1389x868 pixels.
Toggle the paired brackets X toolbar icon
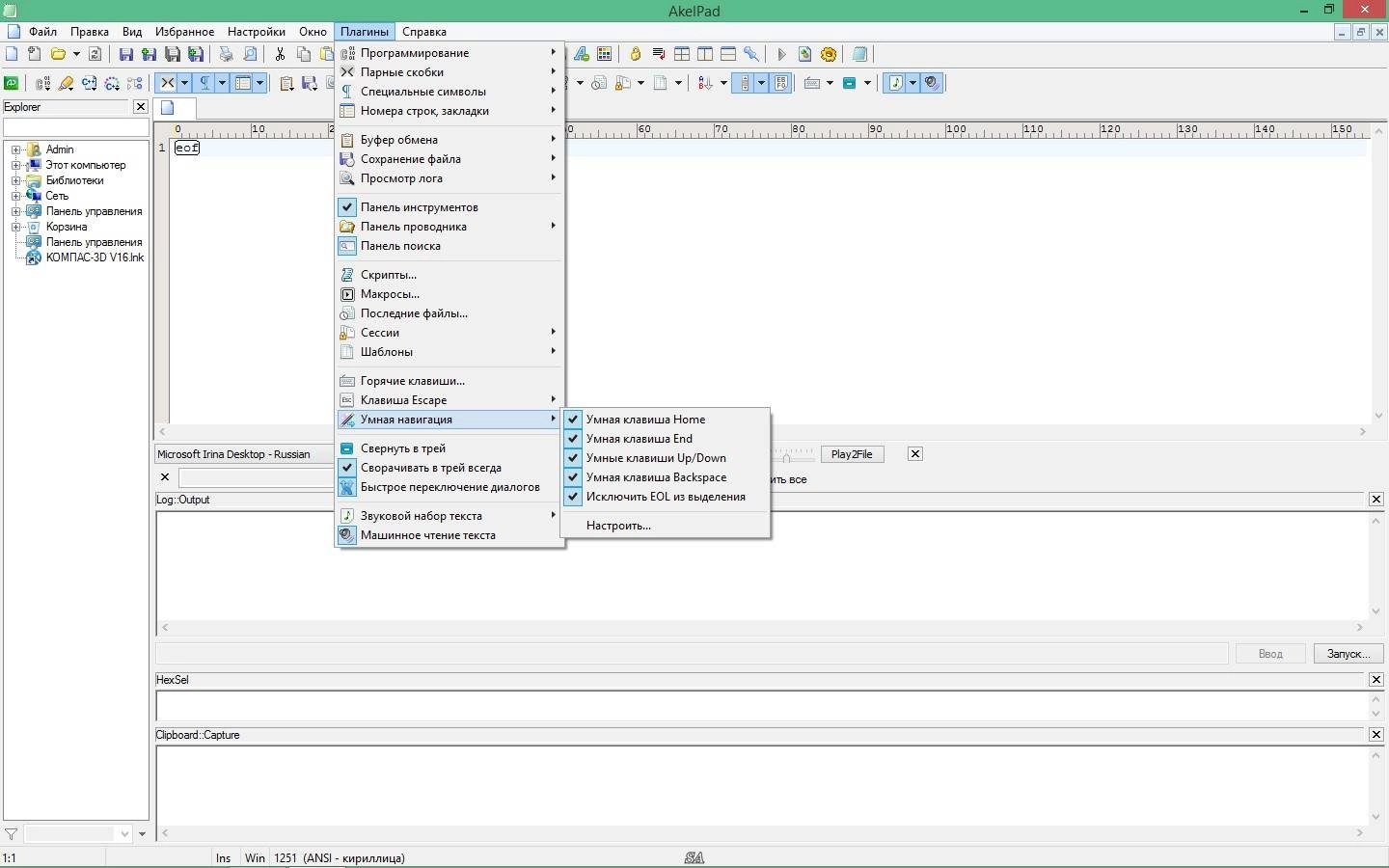pyautogui.click(x=168, y=83)
